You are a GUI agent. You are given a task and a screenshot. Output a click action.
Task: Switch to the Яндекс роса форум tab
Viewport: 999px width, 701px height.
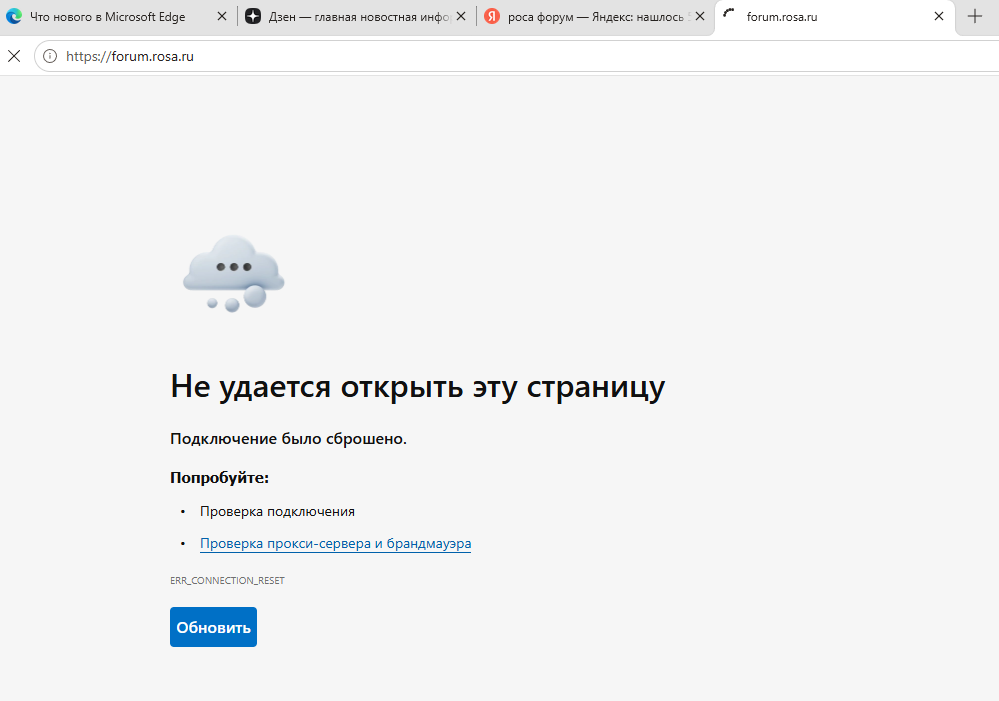click(x=598, y=17)
